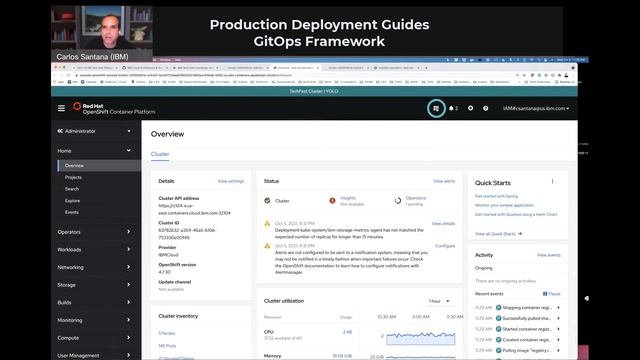Click the Cluster API address text
Screen dimensions: 640x360
coord(194,209)
